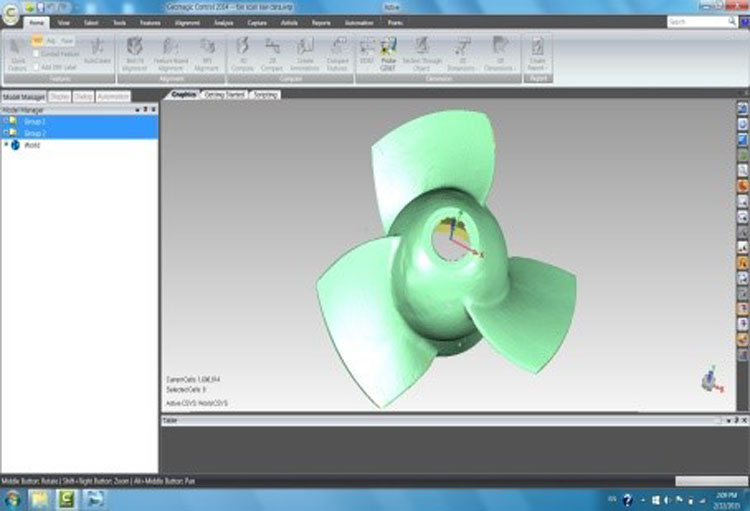
Task: Open the Table panel options arrow
Action: (728, 420)
